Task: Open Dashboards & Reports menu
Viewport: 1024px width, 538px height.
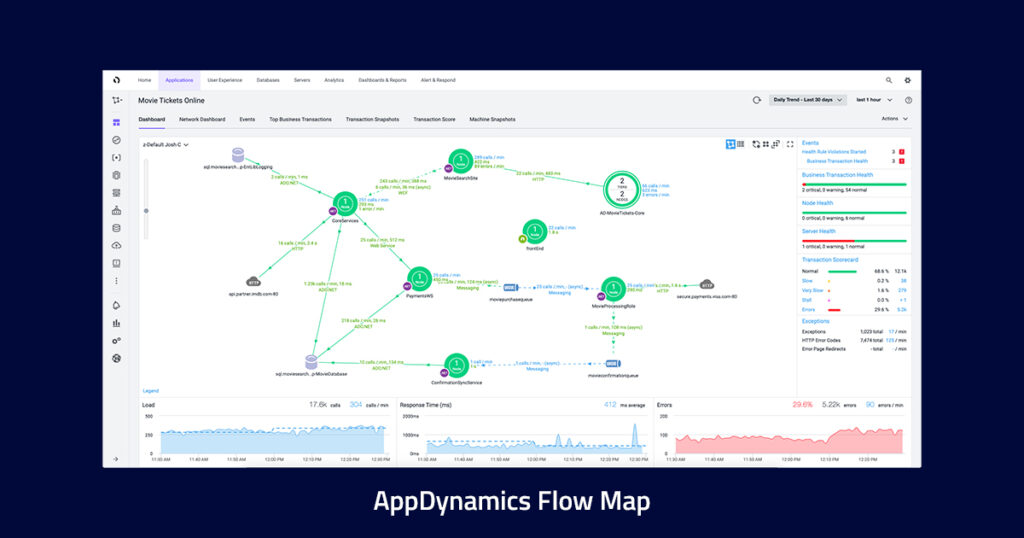Action: point(382,80)
